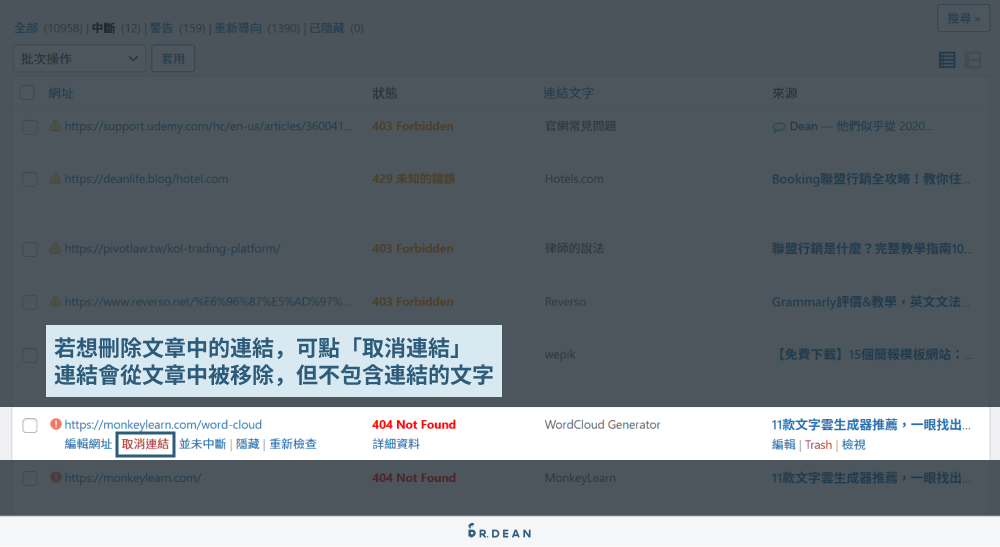Click warning icon beside pivotlaw.tw link
1000x547 pixels.
55,248
